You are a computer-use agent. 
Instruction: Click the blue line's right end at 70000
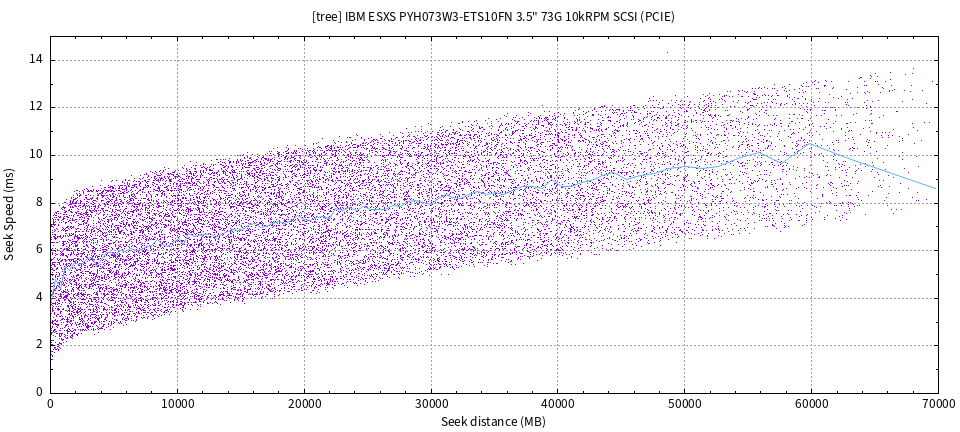tap(936, 188)
